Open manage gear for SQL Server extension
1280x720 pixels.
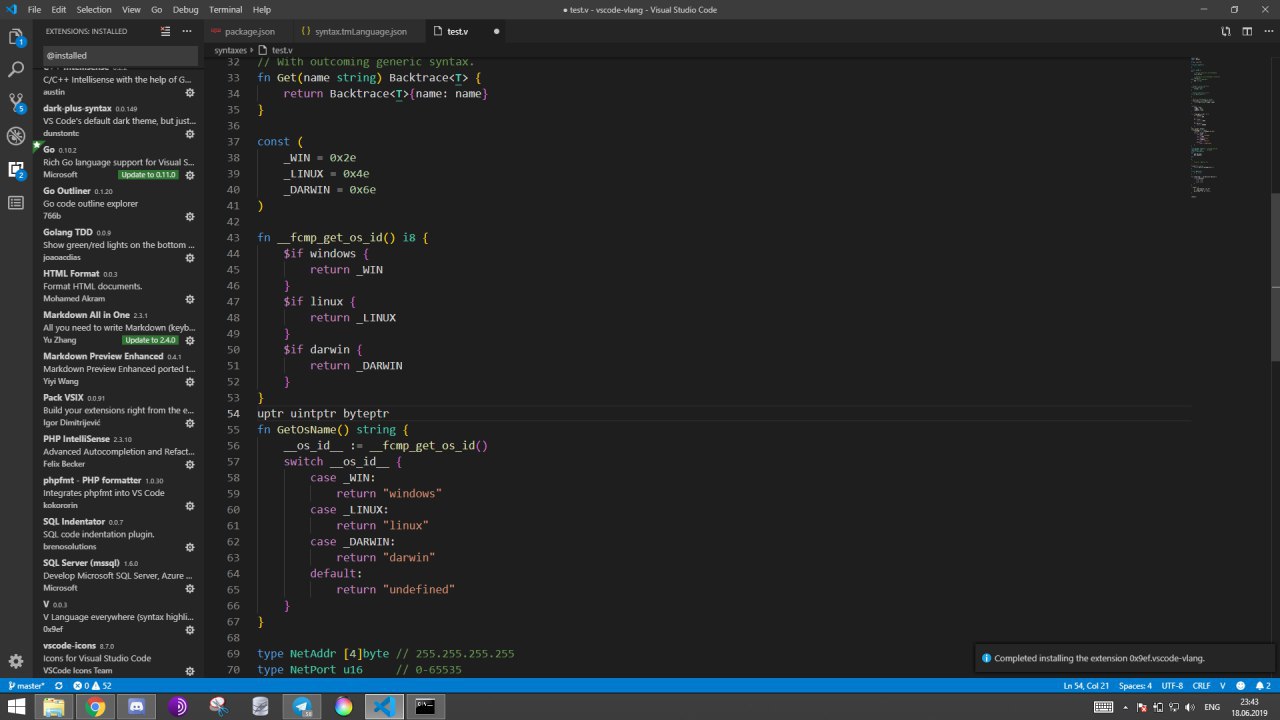tap(190, 588)
